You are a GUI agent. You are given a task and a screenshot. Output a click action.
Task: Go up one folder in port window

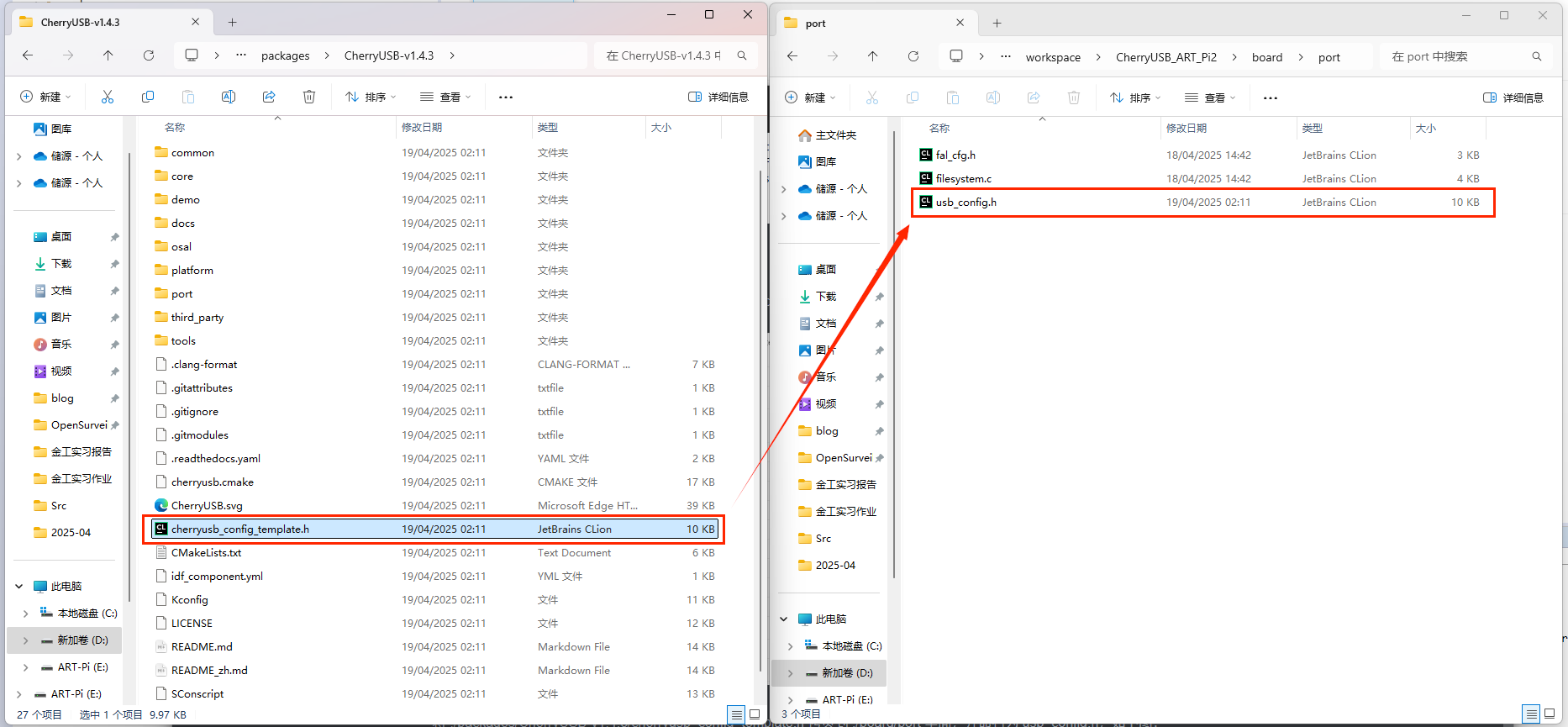tap(873, 56)
